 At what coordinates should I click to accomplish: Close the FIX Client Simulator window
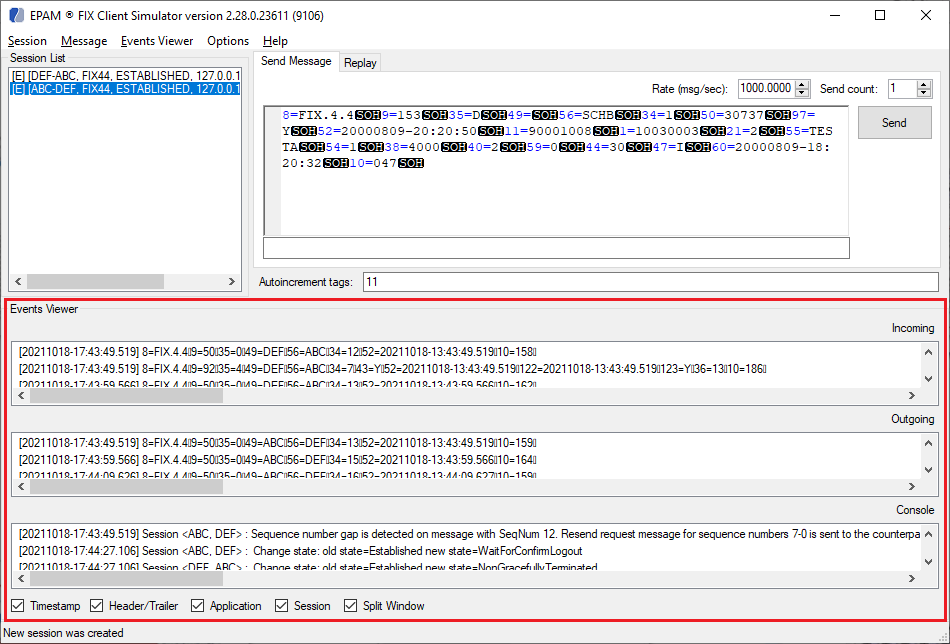926,15
